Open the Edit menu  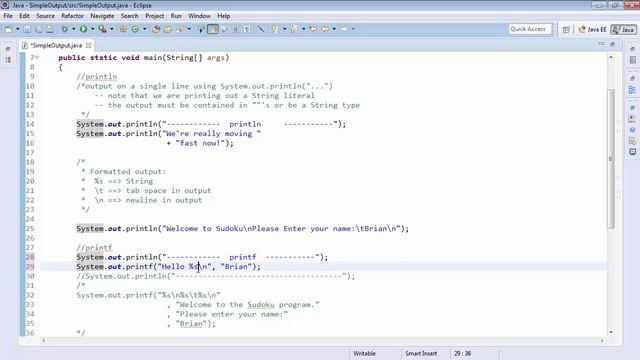pos(24,16)
